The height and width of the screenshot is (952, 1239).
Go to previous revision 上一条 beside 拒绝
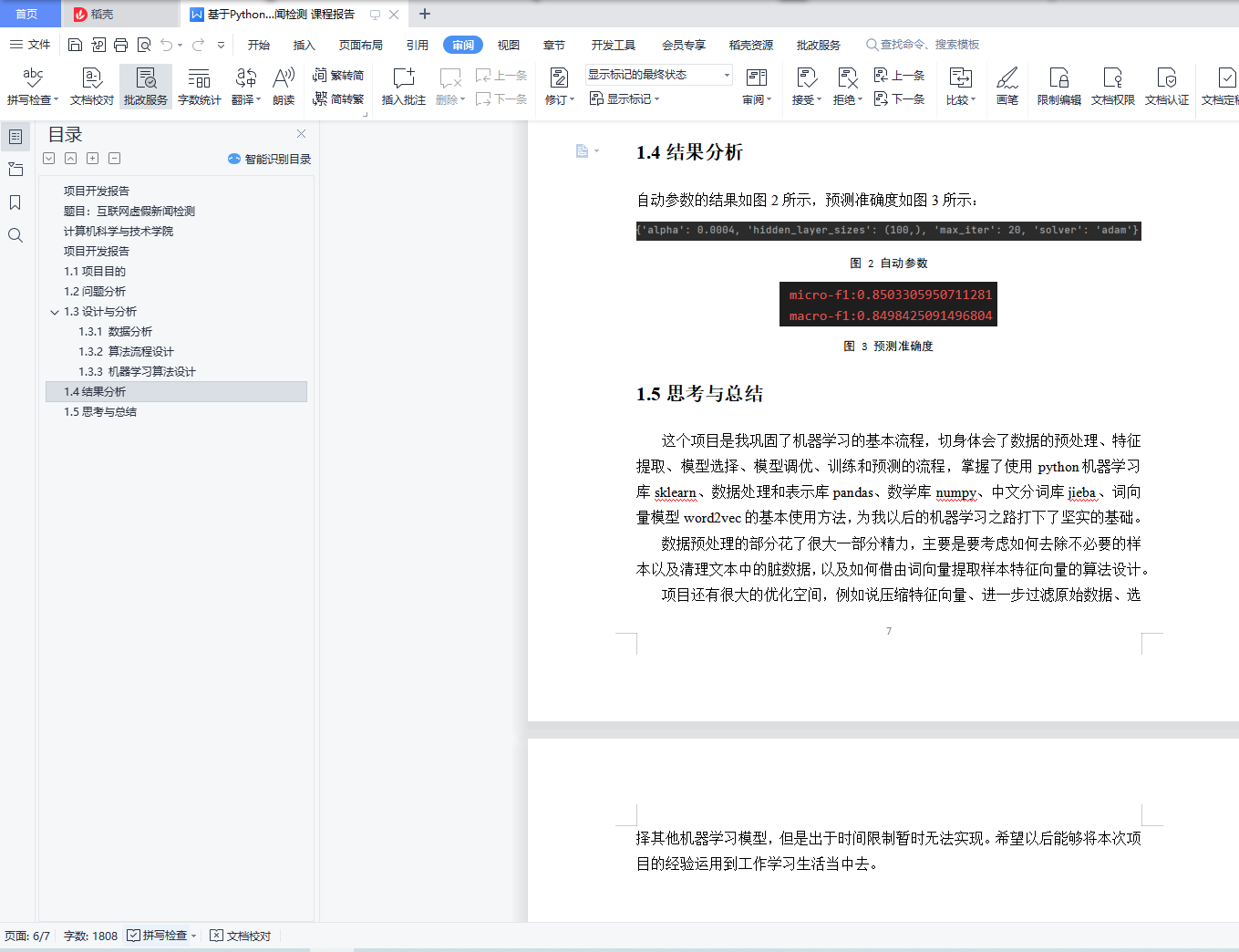point(899,75)
